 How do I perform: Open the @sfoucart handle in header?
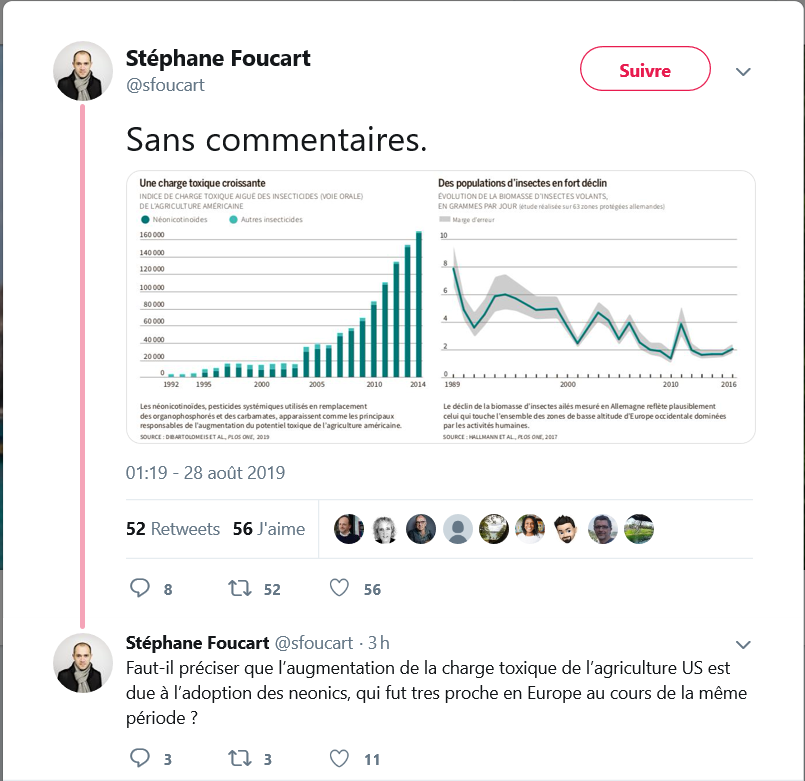[165, 85]
